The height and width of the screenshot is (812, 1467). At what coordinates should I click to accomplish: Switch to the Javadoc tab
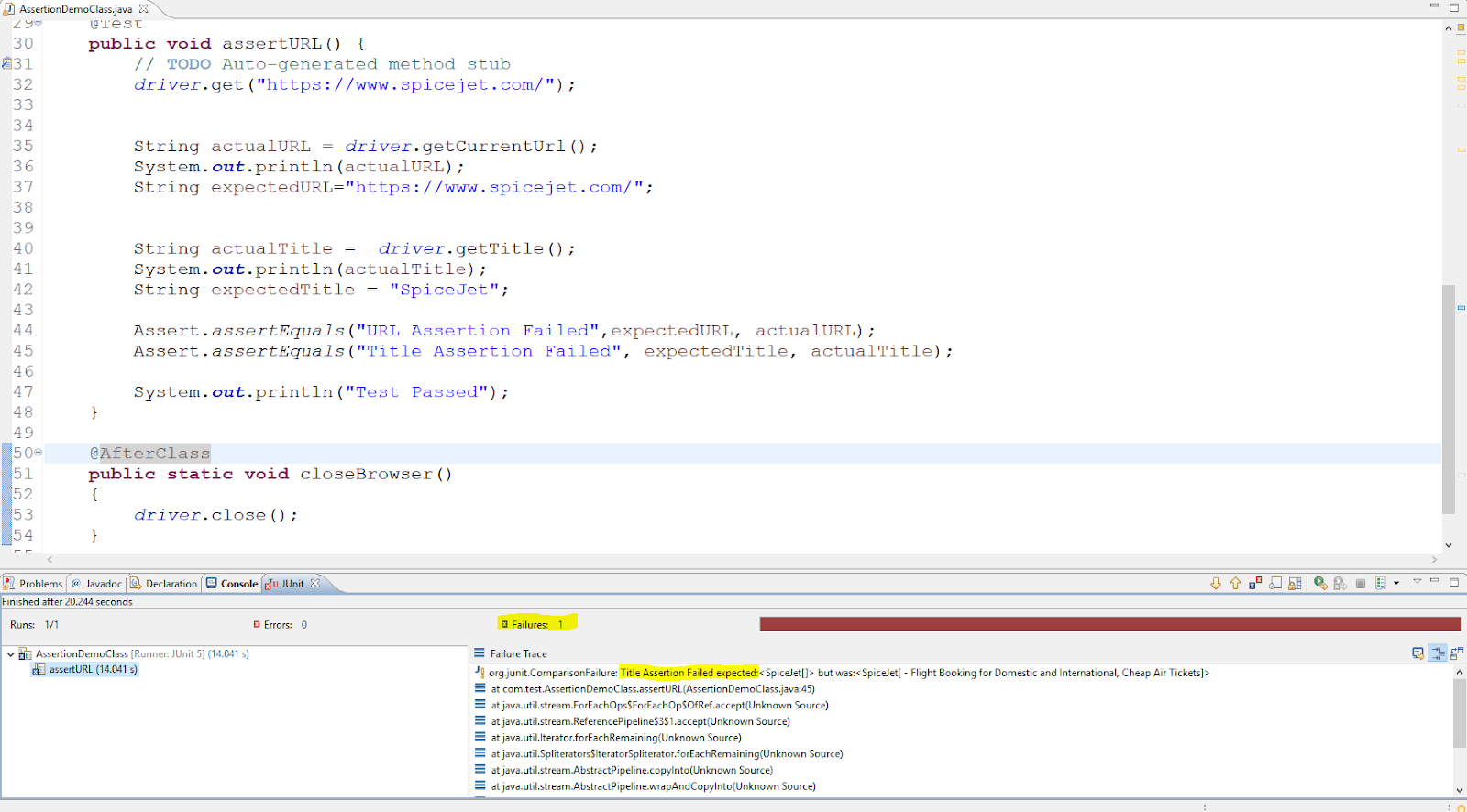(96, 584)
